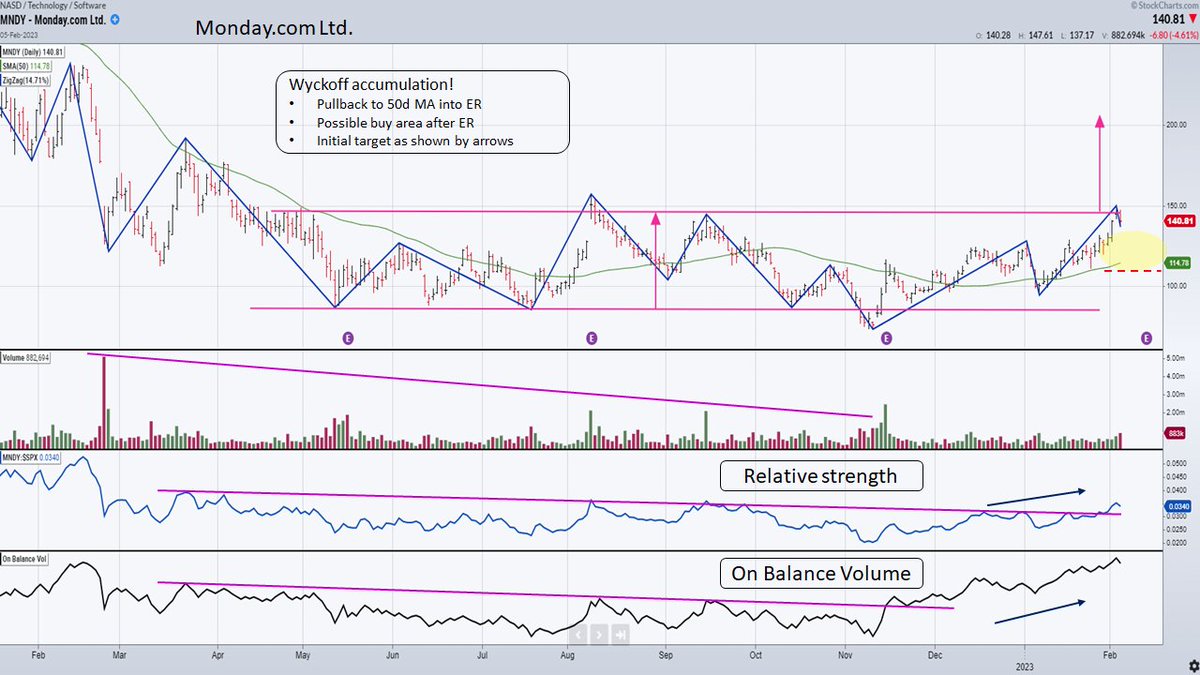Screen dimensions: 1200x675
Task: Click the red 883k volume axis tag
Action: tap(1176, 434)
